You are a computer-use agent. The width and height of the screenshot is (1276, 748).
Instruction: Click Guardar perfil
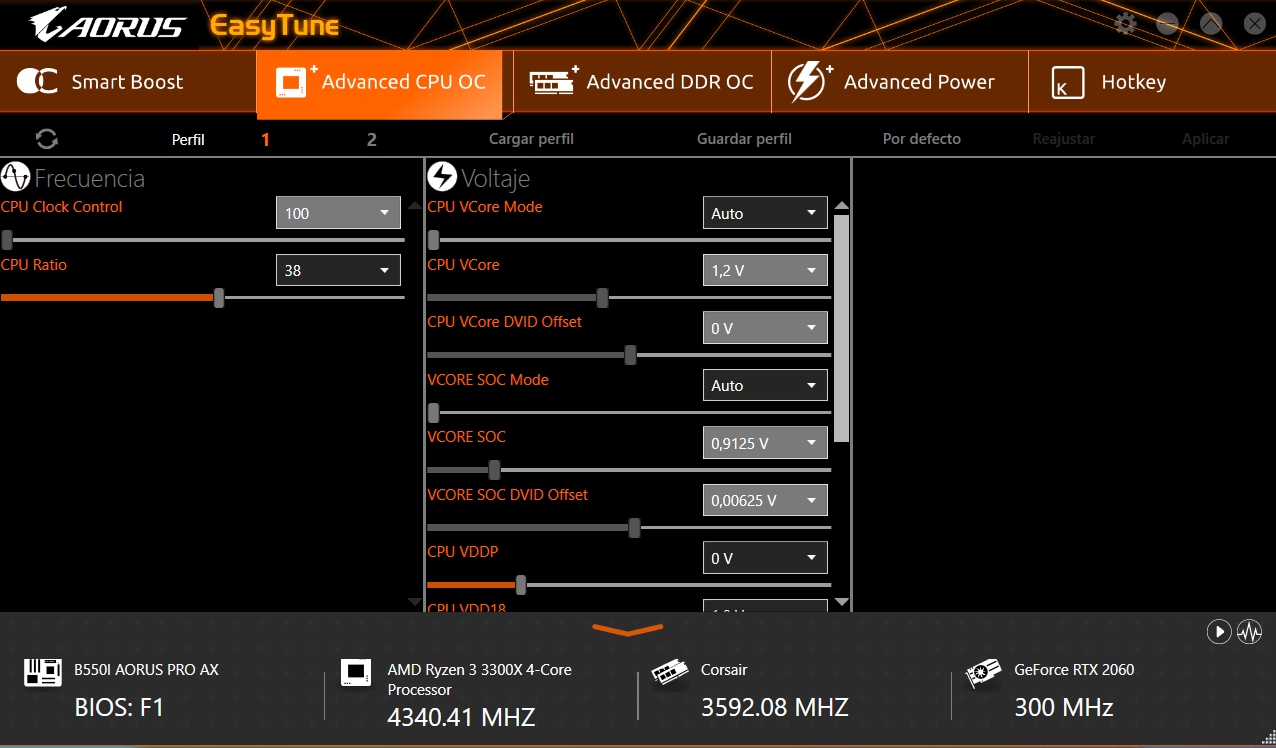pyautogui.click(x=744, y=139)
